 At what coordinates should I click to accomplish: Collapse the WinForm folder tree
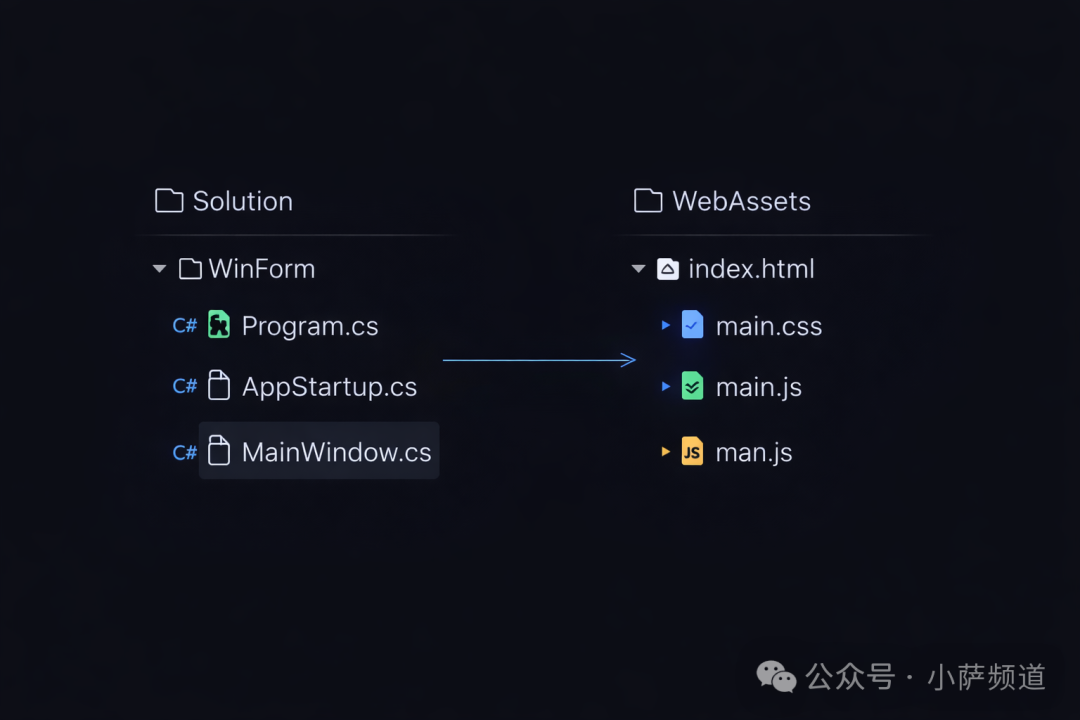click(x=159, y=269)
